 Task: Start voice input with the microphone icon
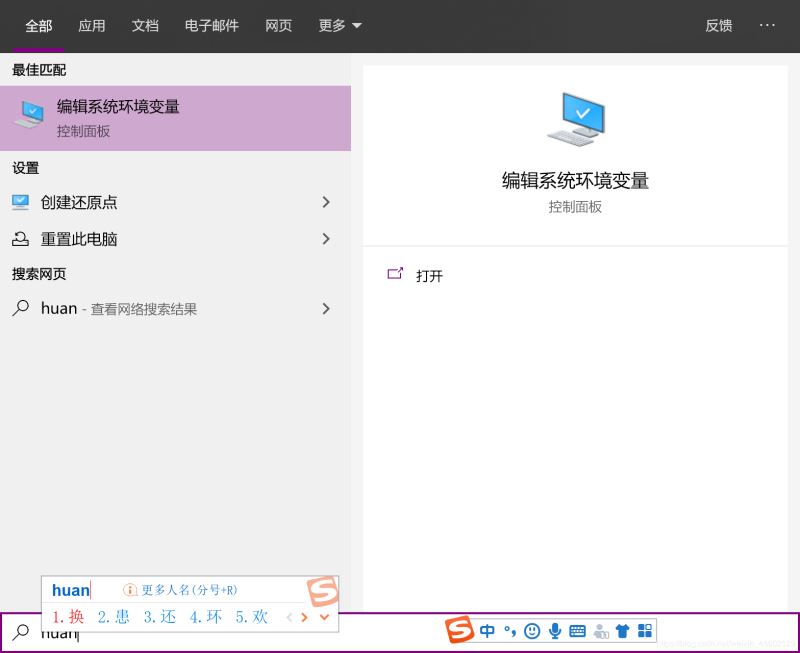point(555,630)
